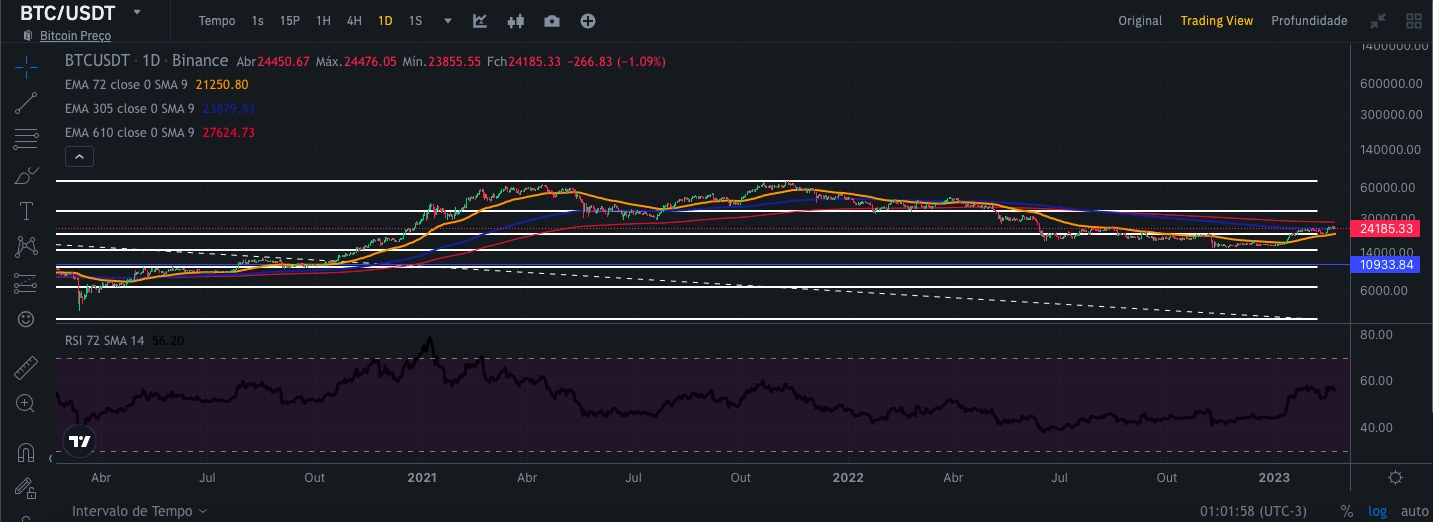Click the TradingView logo

[x=80, y=441]
